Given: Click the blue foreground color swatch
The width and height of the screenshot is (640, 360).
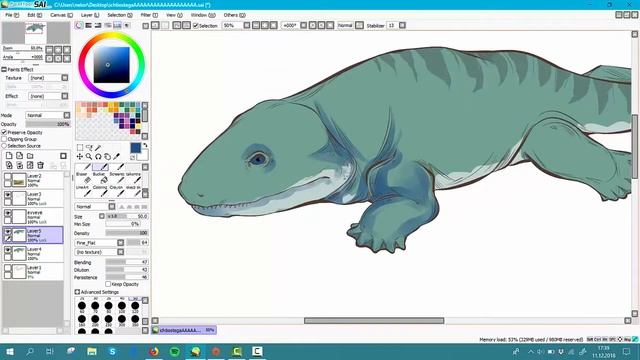Looking at the screenshot, I should pyautogui.click(x=136, y=148).
